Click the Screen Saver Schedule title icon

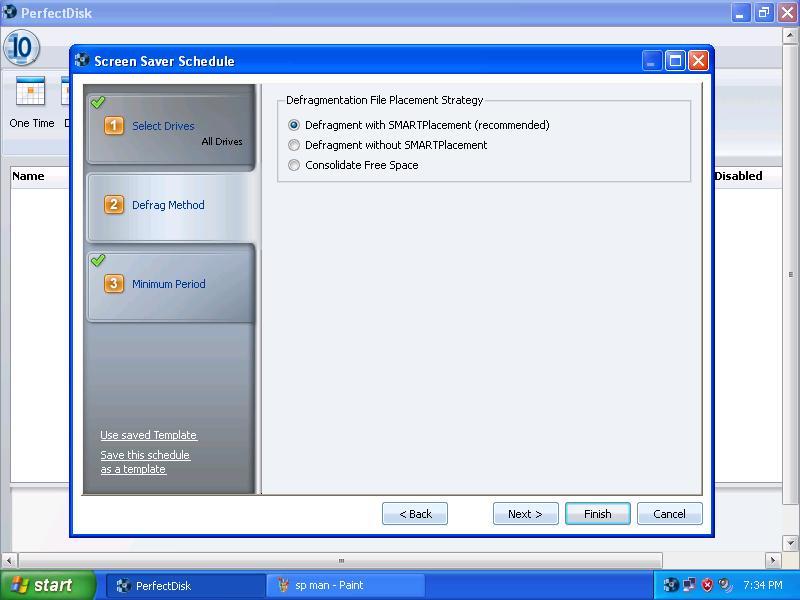point(82,61)
